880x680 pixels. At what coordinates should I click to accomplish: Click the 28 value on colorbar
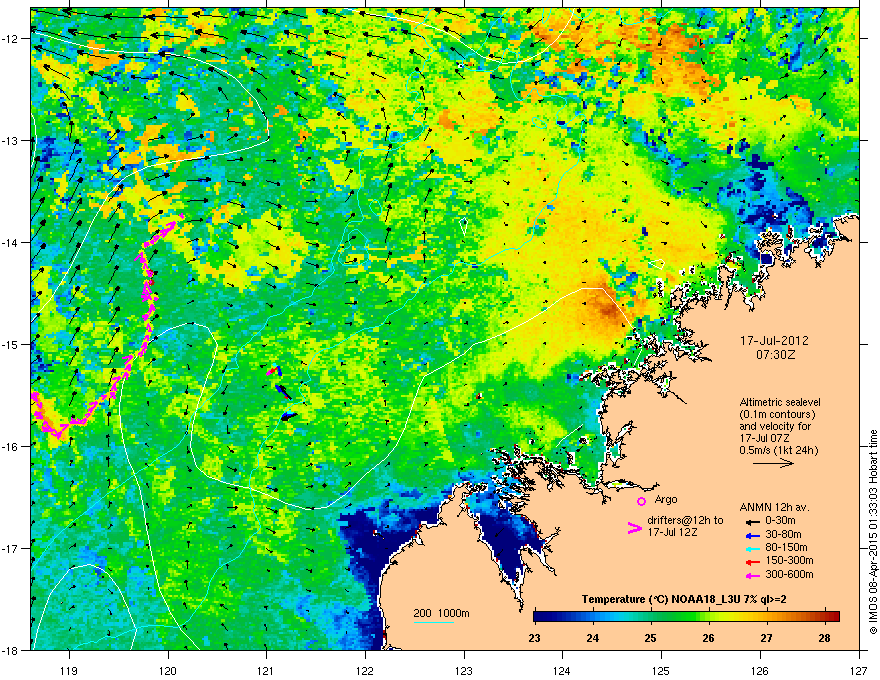click(x=824, y=638)
